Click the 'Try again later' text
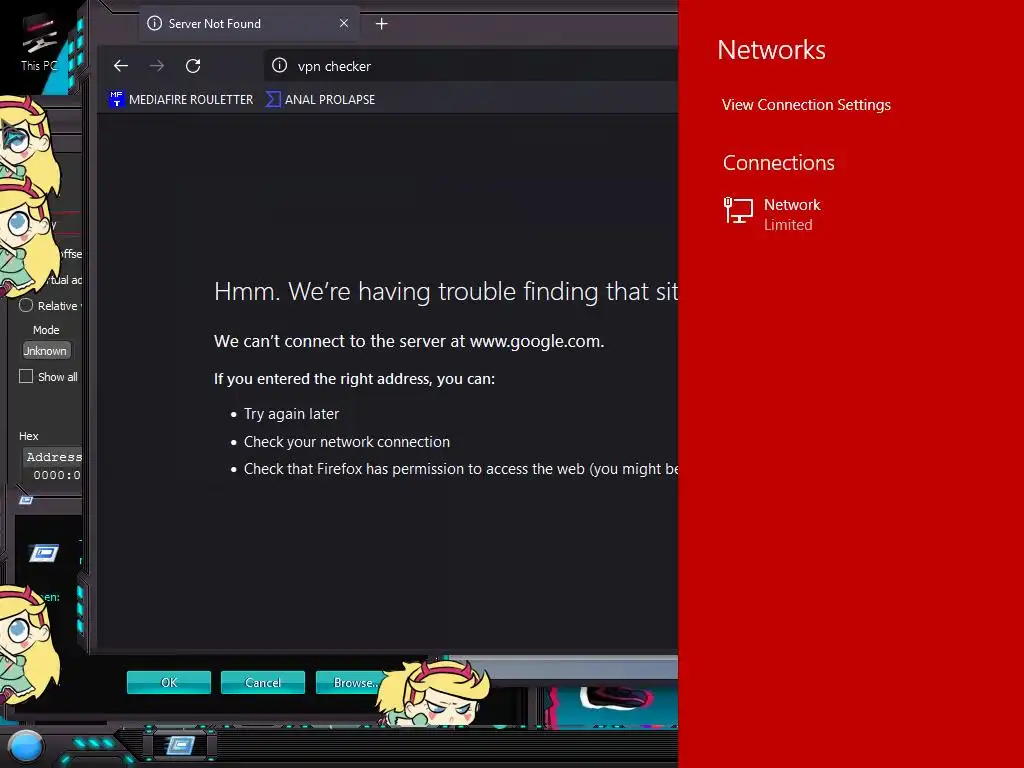Screen dimensions: 1024x768 [291, 414]
